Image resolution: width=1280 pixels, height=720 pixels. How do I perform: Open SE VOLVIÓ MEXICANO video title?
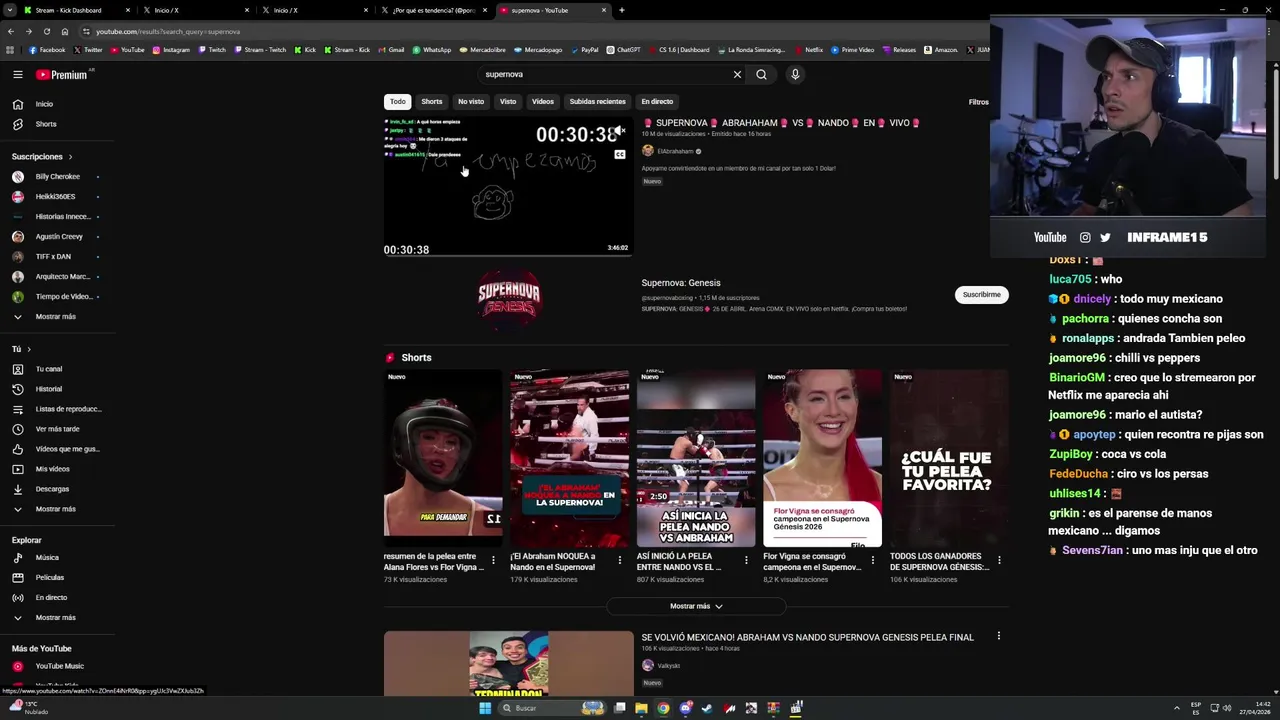click(x=807, y=637)
